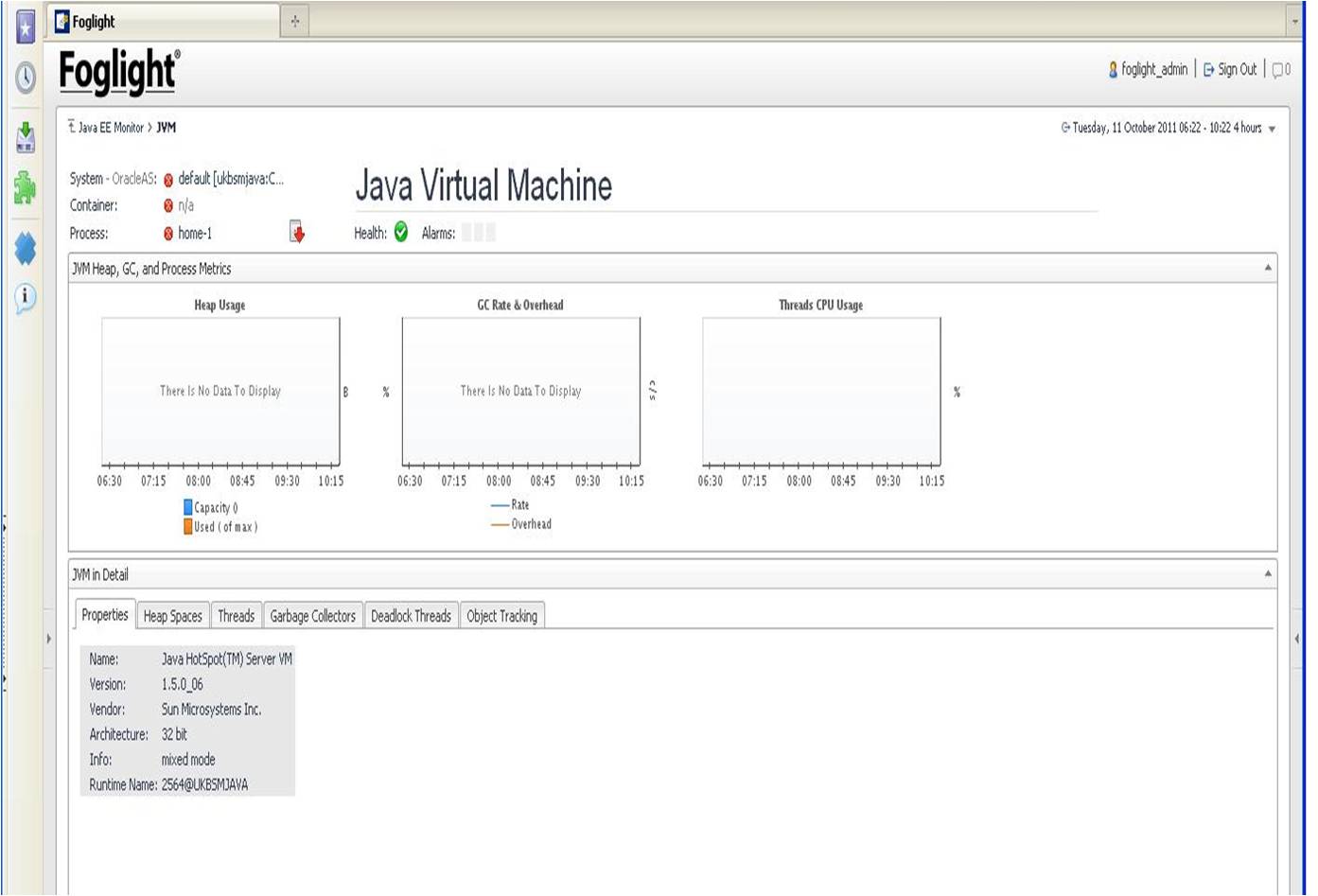
Task: Click the Heap Usage chart title
Action: click(220, 305)
